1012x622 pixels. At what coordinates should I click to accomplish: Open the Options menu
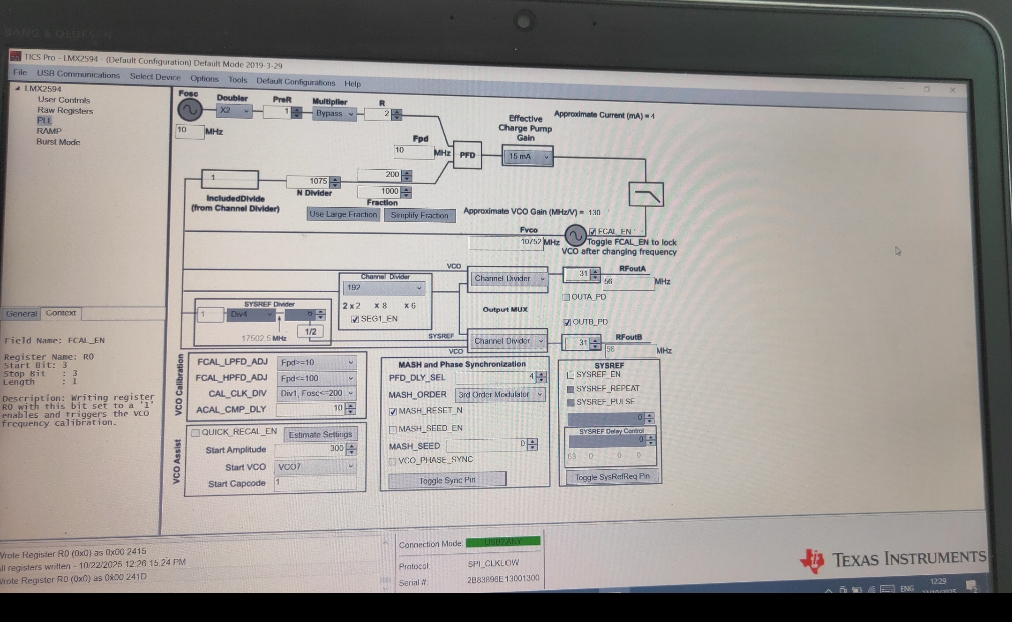point(205,79)
